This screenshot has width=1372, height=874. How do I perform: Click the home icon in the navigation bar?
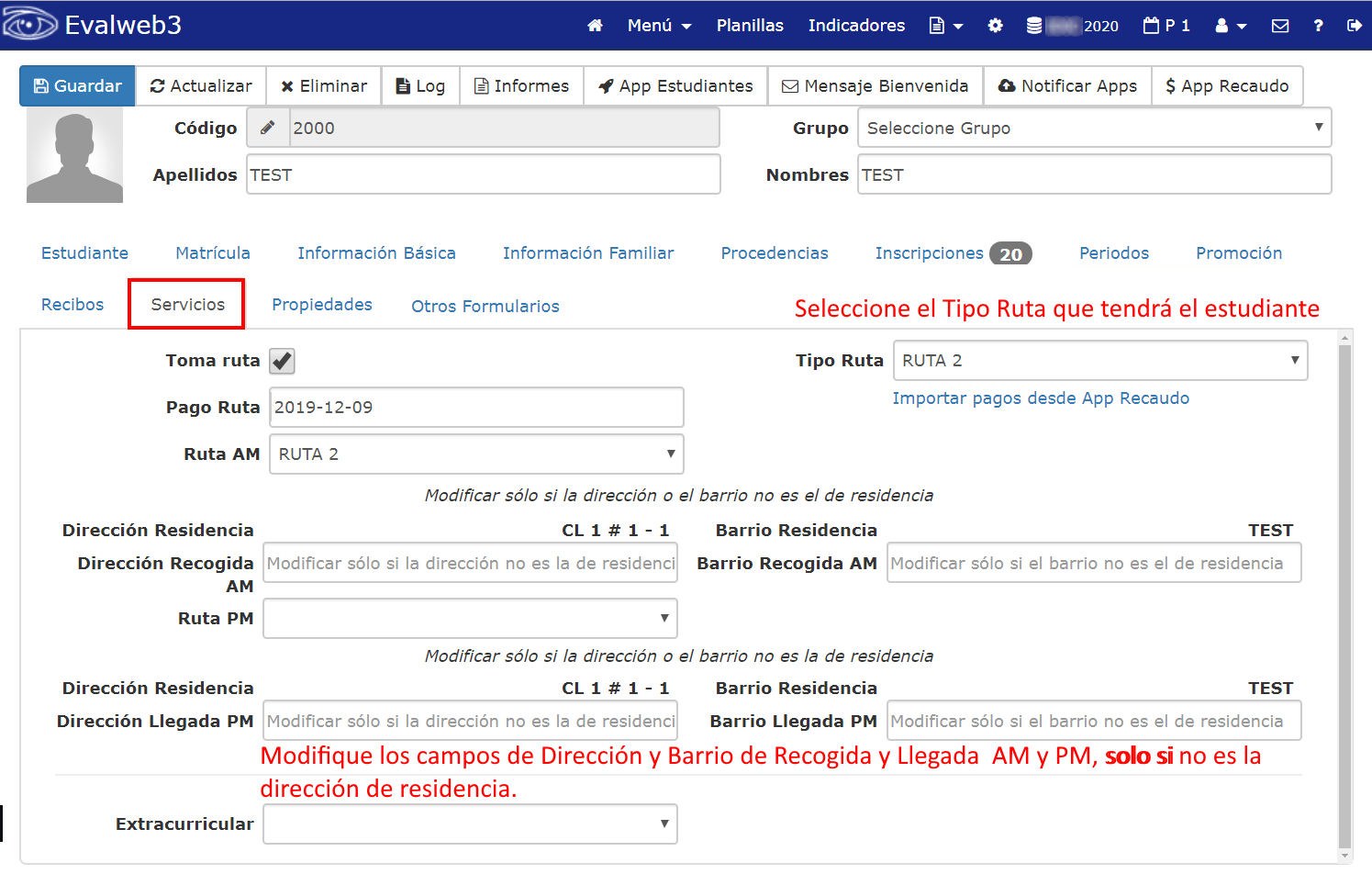[595, 25]
